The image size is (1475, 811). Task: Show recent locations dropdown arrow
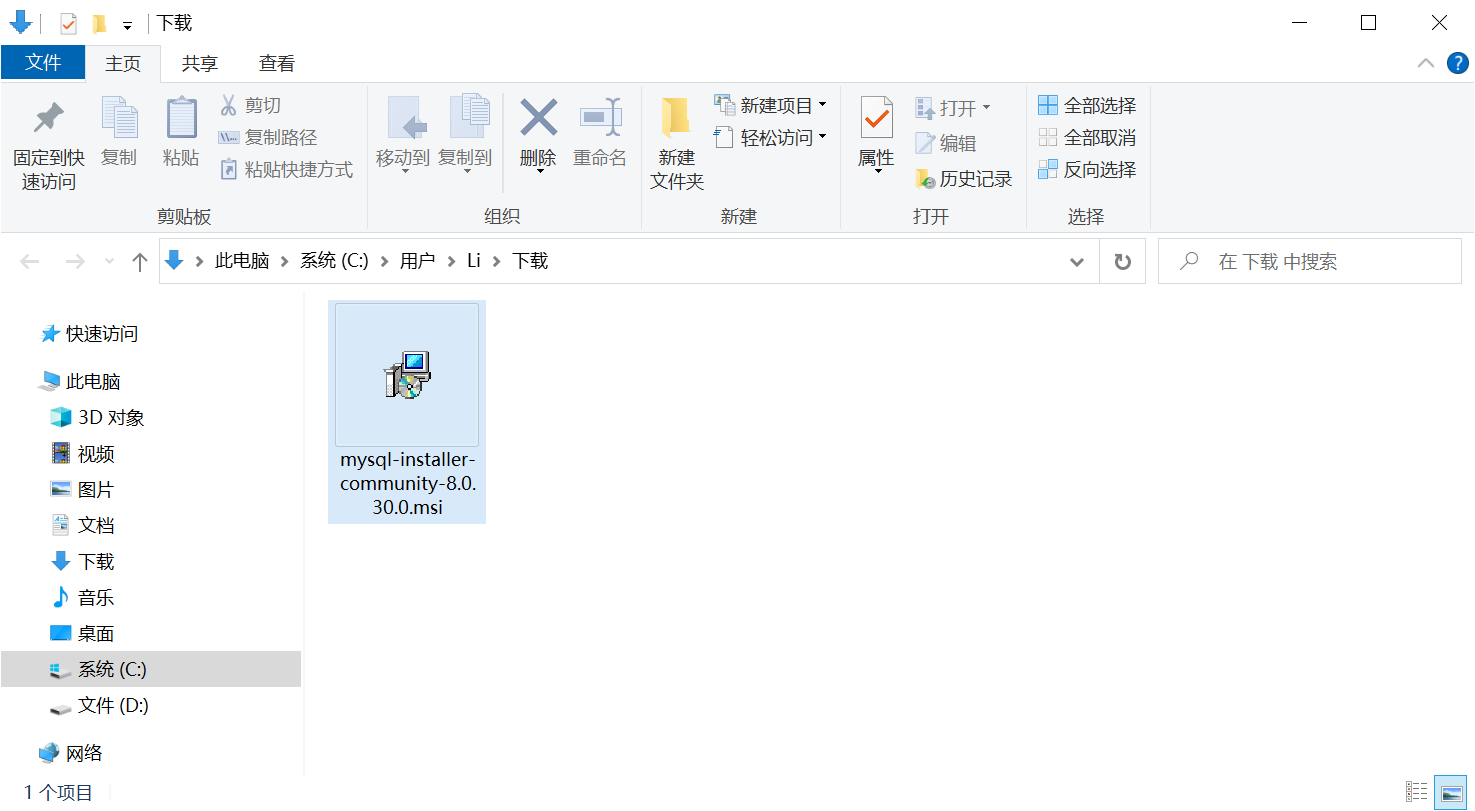[x=109, y=262]
